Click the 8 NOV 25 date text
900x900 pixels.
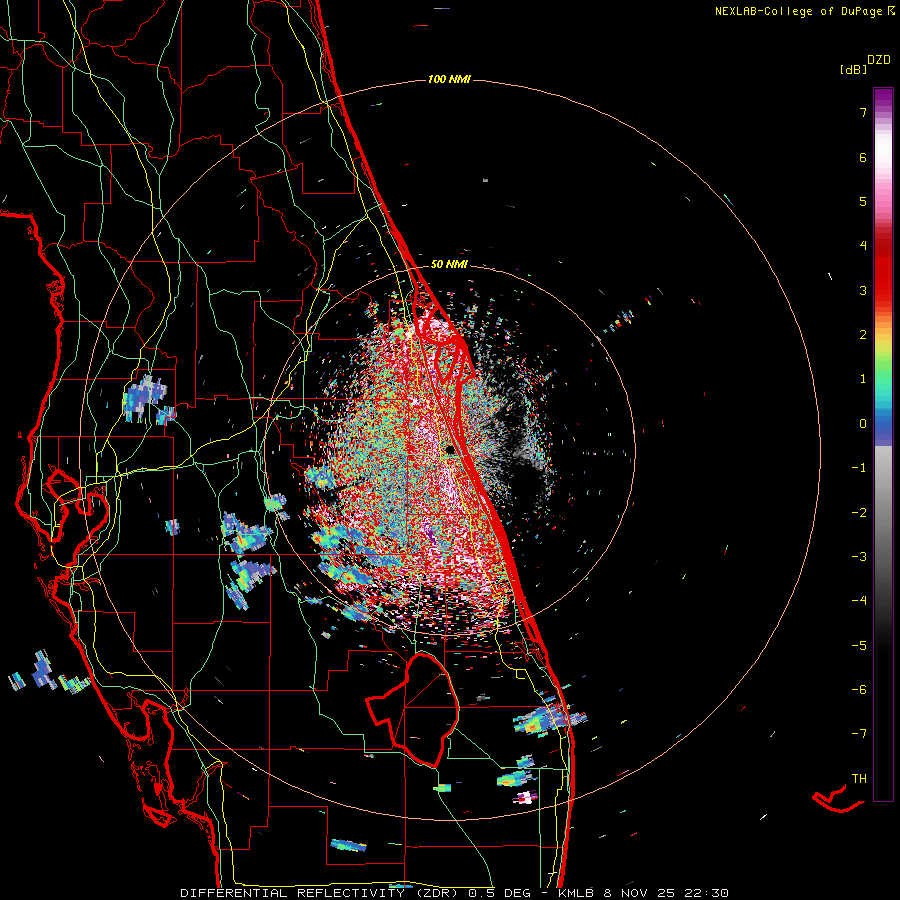pyautogui.click(x=641, y=893)
